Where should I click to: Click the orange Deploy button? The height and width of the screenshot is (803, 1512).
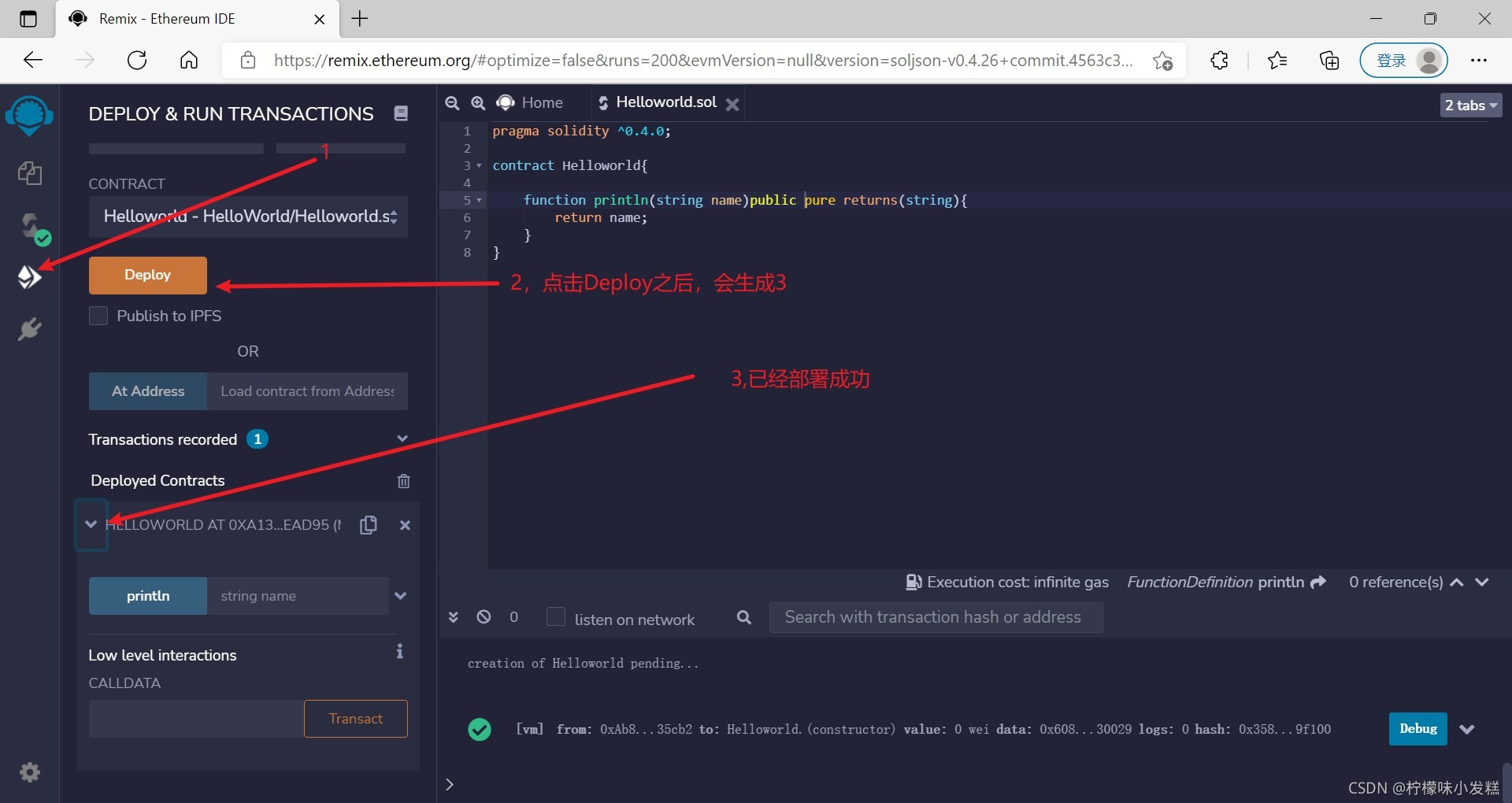[148, 275]
